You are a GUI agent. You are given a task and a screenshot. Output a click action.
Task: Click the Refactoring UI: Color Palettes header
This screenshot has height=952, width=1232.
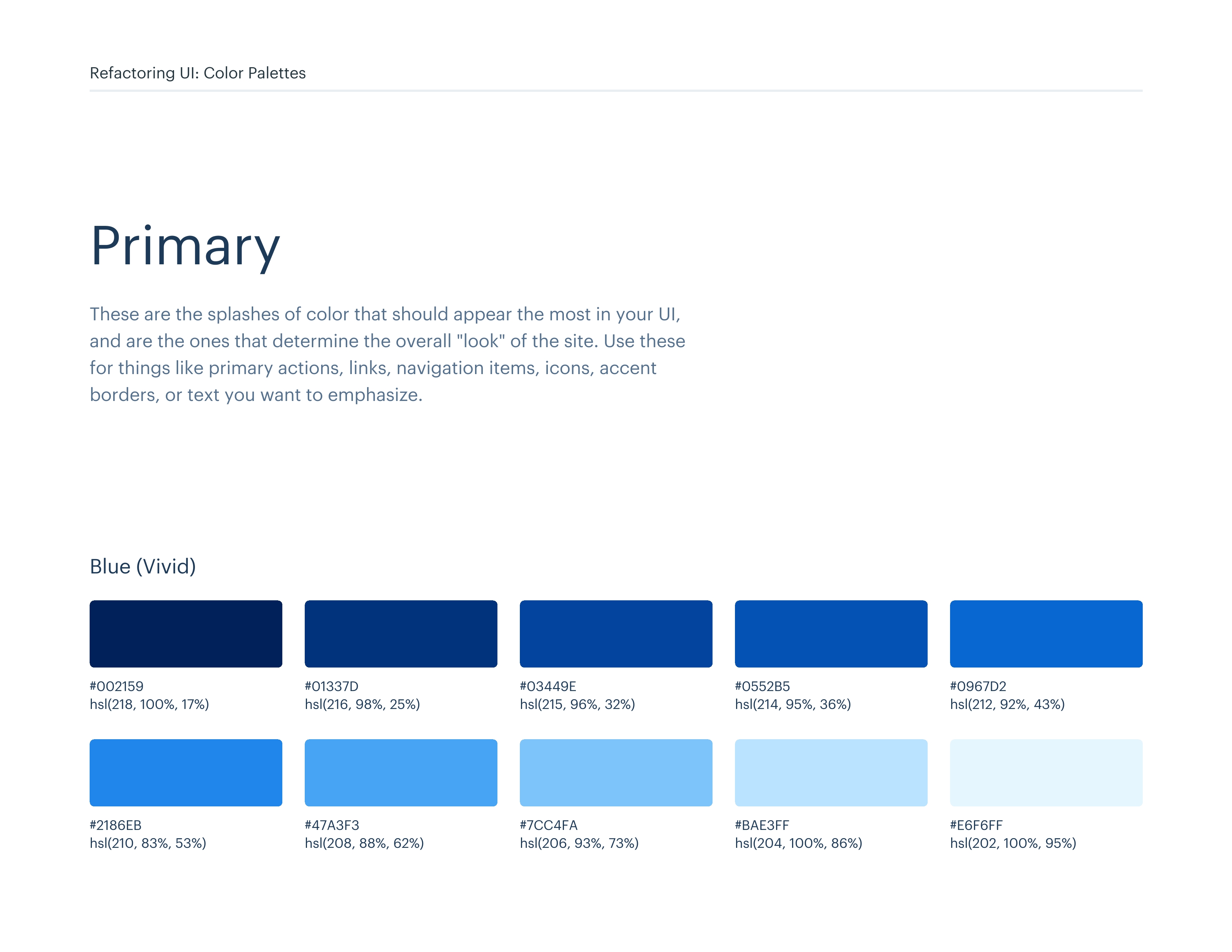click(198, 73)
